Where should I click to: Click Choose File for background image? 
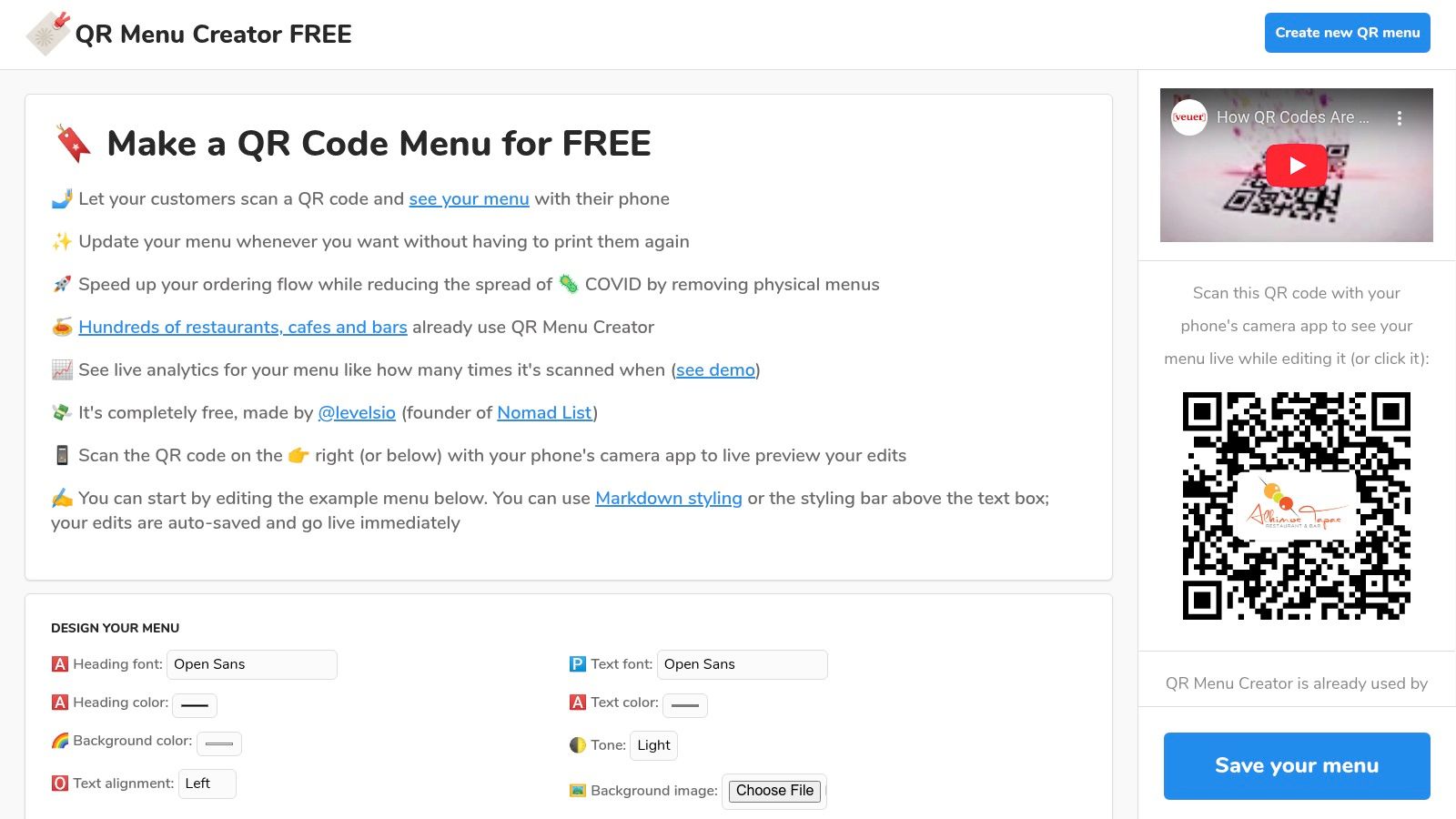(x=775, y=791)
